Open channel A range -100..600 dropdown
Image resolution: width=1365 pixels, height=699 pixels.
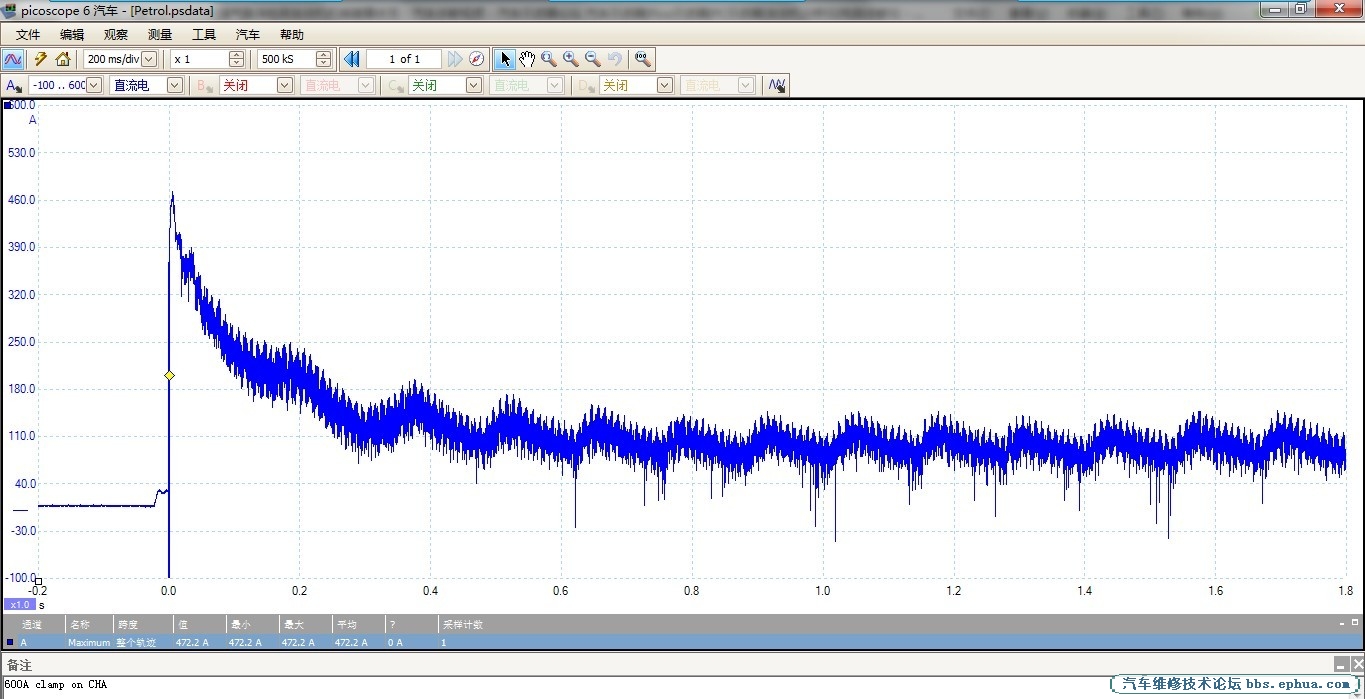(x=94, y=85)
